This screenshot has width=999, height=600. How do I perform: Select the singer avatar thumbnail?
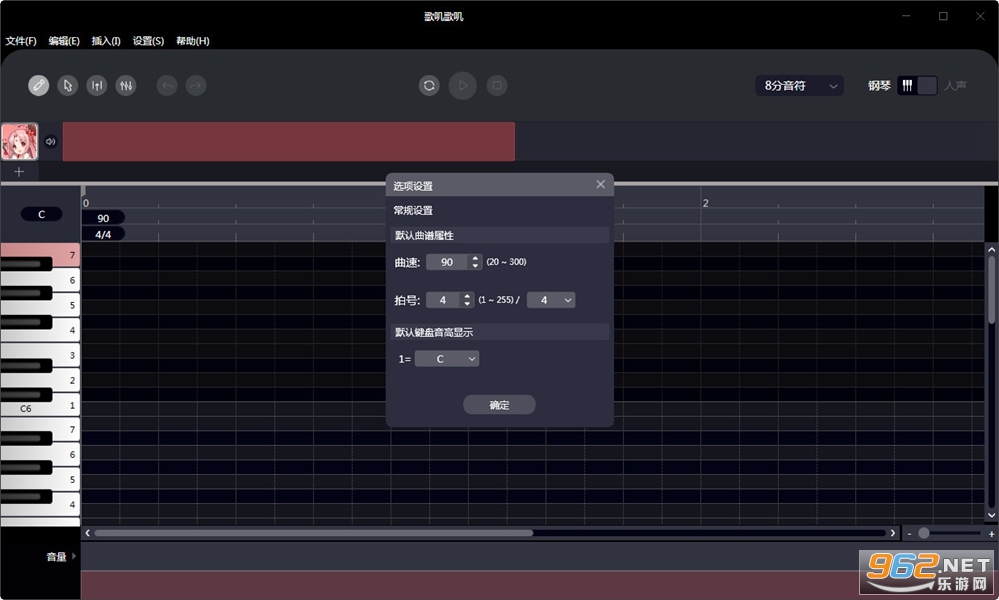[x=20, y=141]
